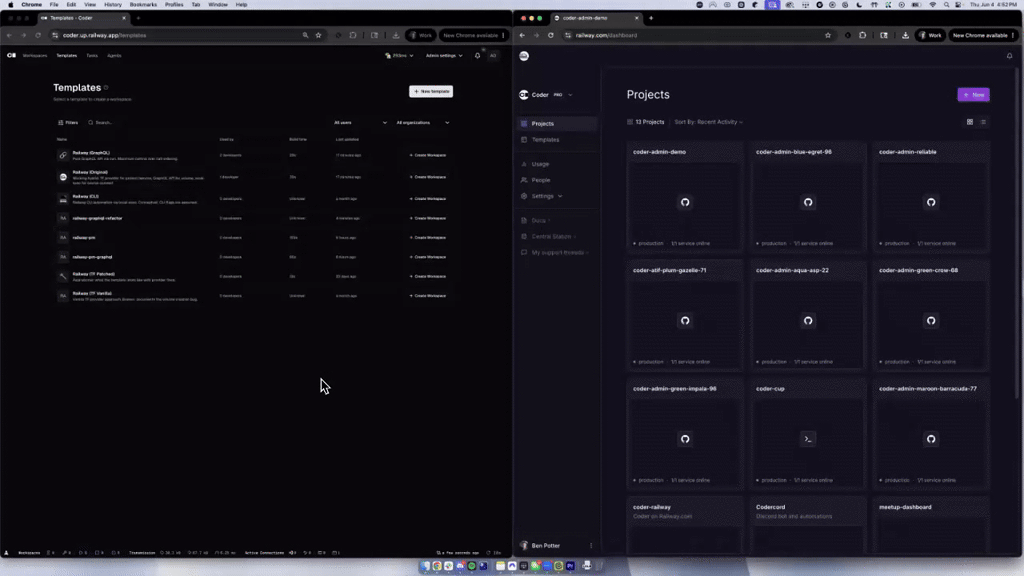Click GitHub icon on coder-admin-blue-egret-96 card
Image resolution: width=1024 pixels, height=576 pixels.
(x=808, y=202)
